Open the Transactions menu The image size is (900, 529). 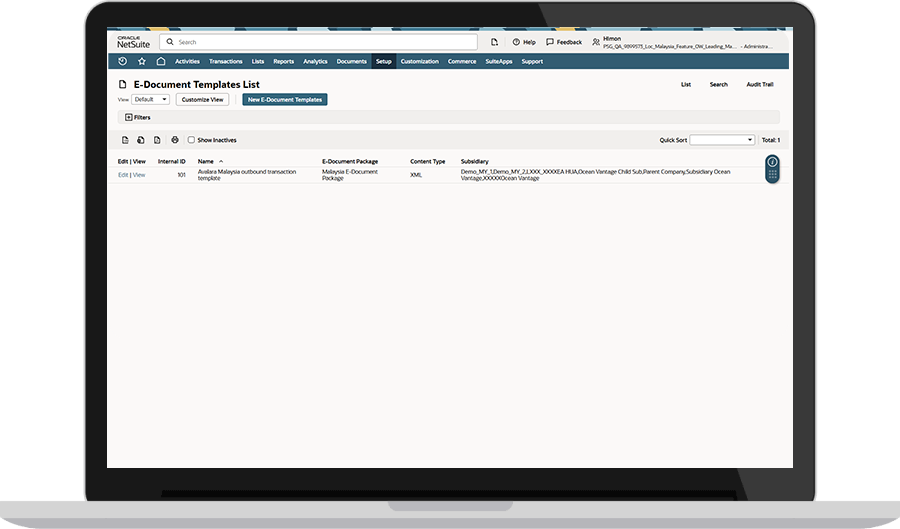click(226, 61)
